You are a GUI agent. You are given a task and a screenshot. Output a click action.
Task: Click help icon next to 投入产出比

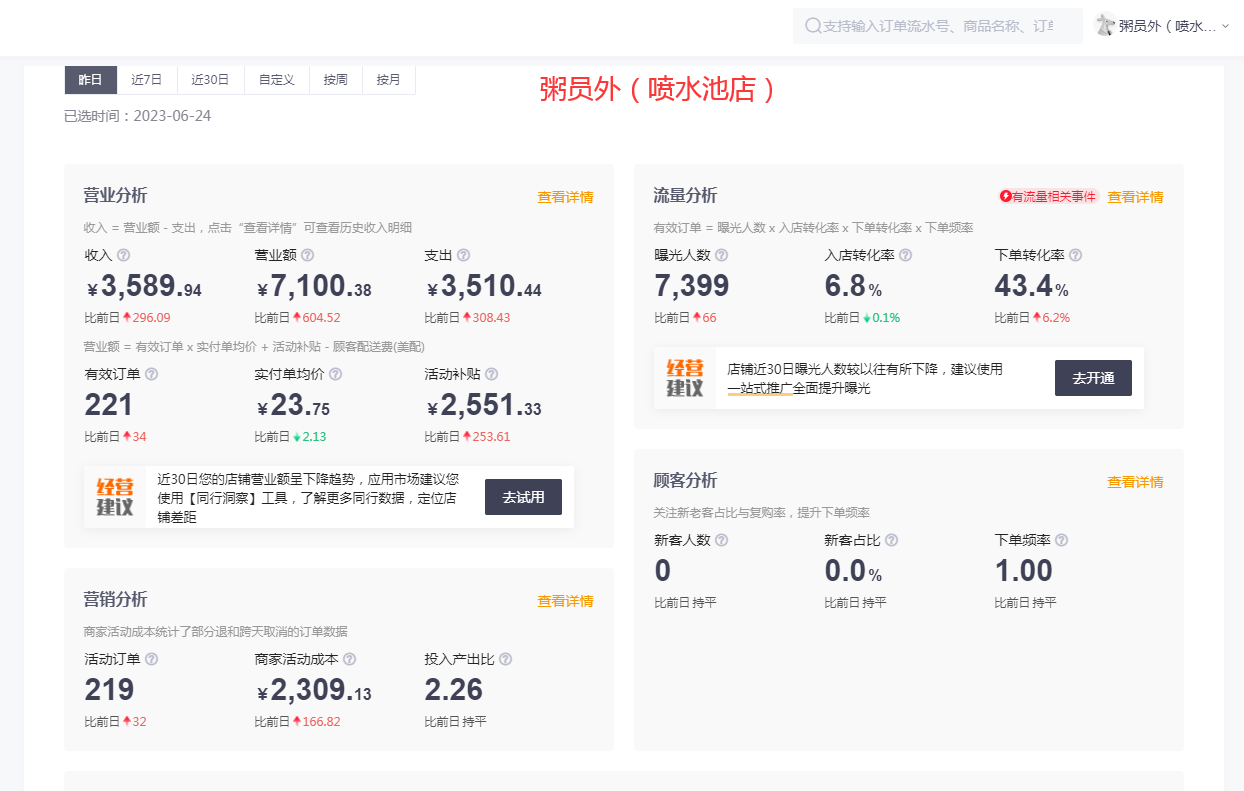click(x=506, y=659)
